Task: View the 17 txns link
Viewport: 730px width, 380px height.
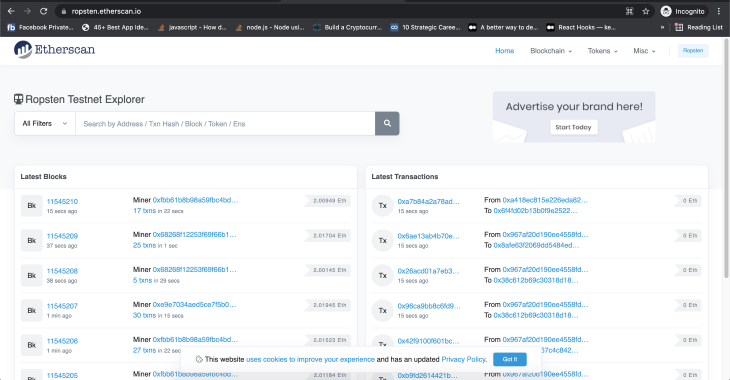Action: coord(144,210)
